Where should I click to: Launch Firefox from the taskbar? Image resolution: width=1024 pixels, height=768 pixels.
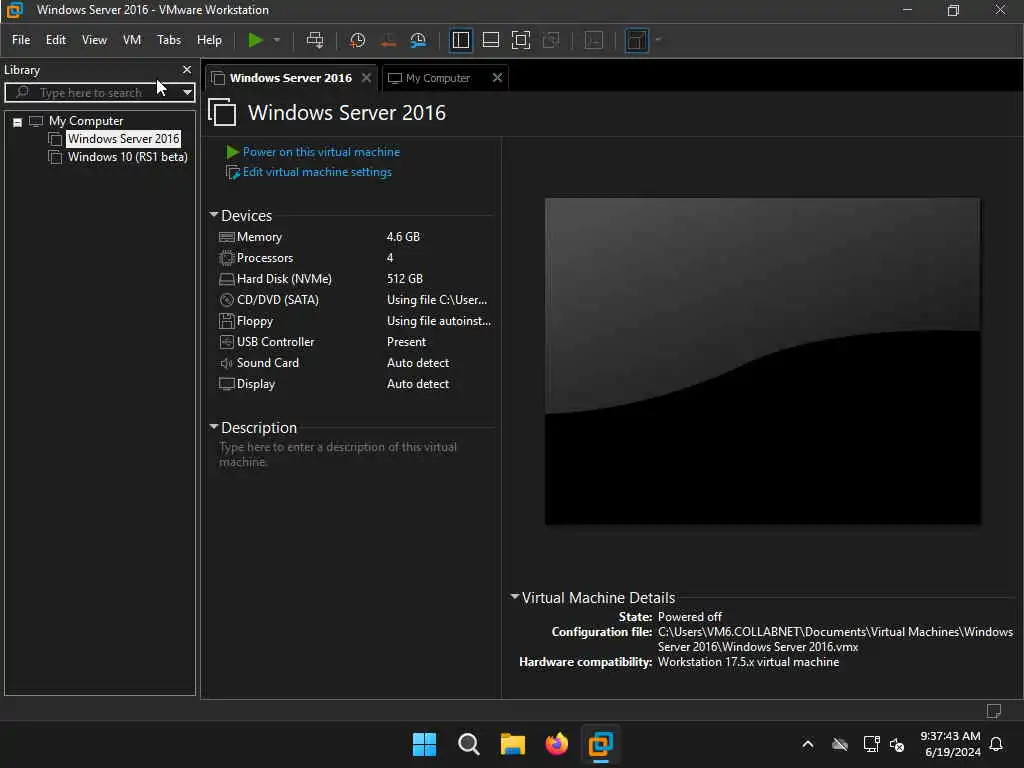click(556, 744)
